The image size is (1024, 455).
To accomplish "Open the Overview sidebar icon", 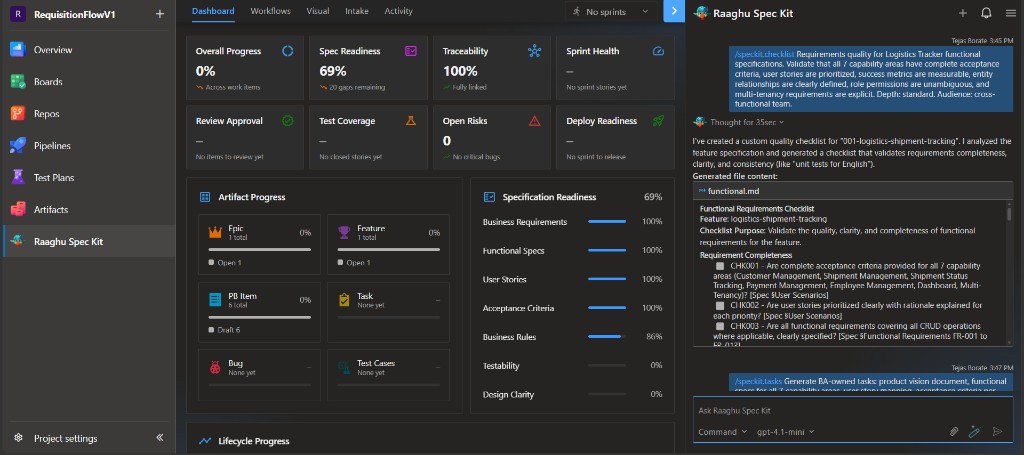I will pyautogui.click(x=18, y=50).
